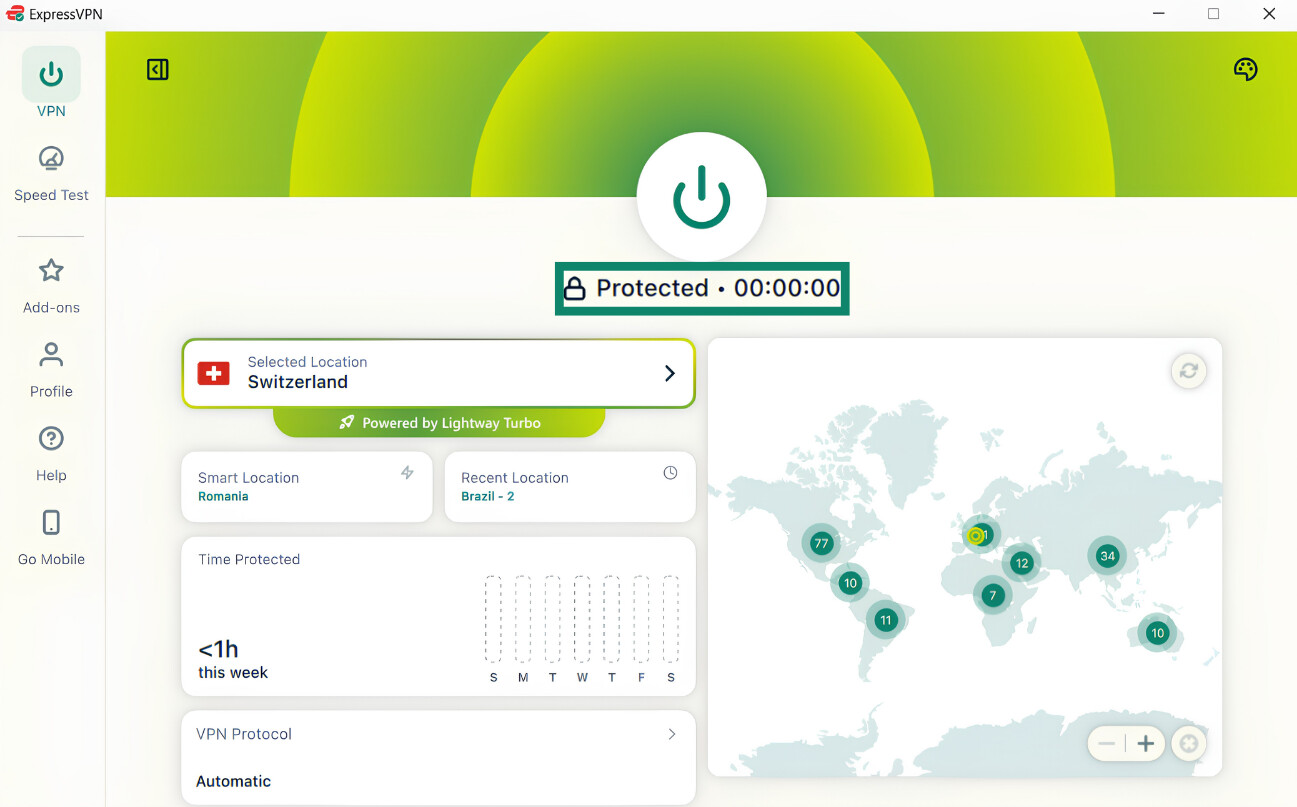
Task: Open Add-ons star in sidebar
Action: tap(51, 285)
